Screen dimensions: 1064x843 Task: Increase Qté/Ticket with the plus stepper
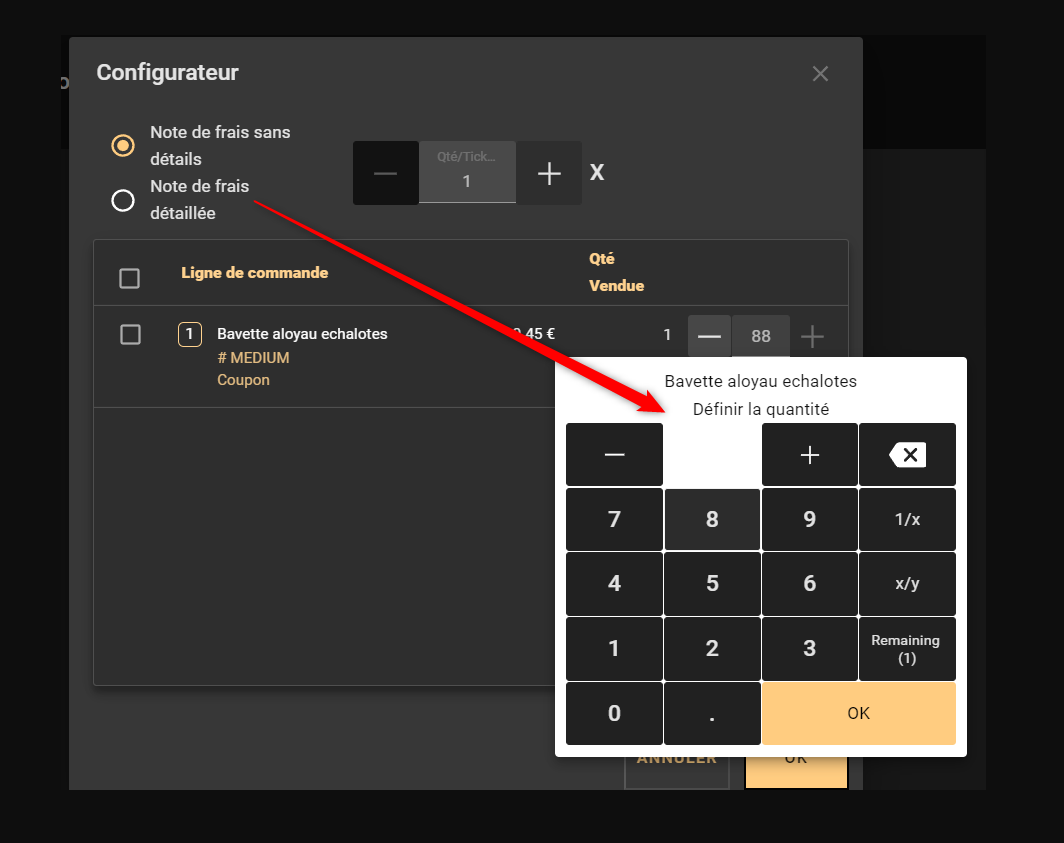[549, 173]
